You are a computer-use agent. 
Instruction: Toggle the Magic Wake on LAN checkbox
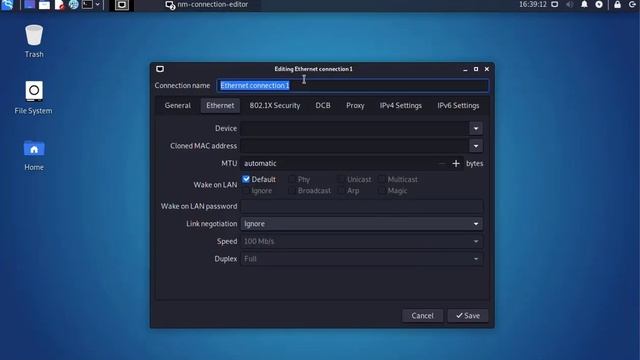click(382, 191)
